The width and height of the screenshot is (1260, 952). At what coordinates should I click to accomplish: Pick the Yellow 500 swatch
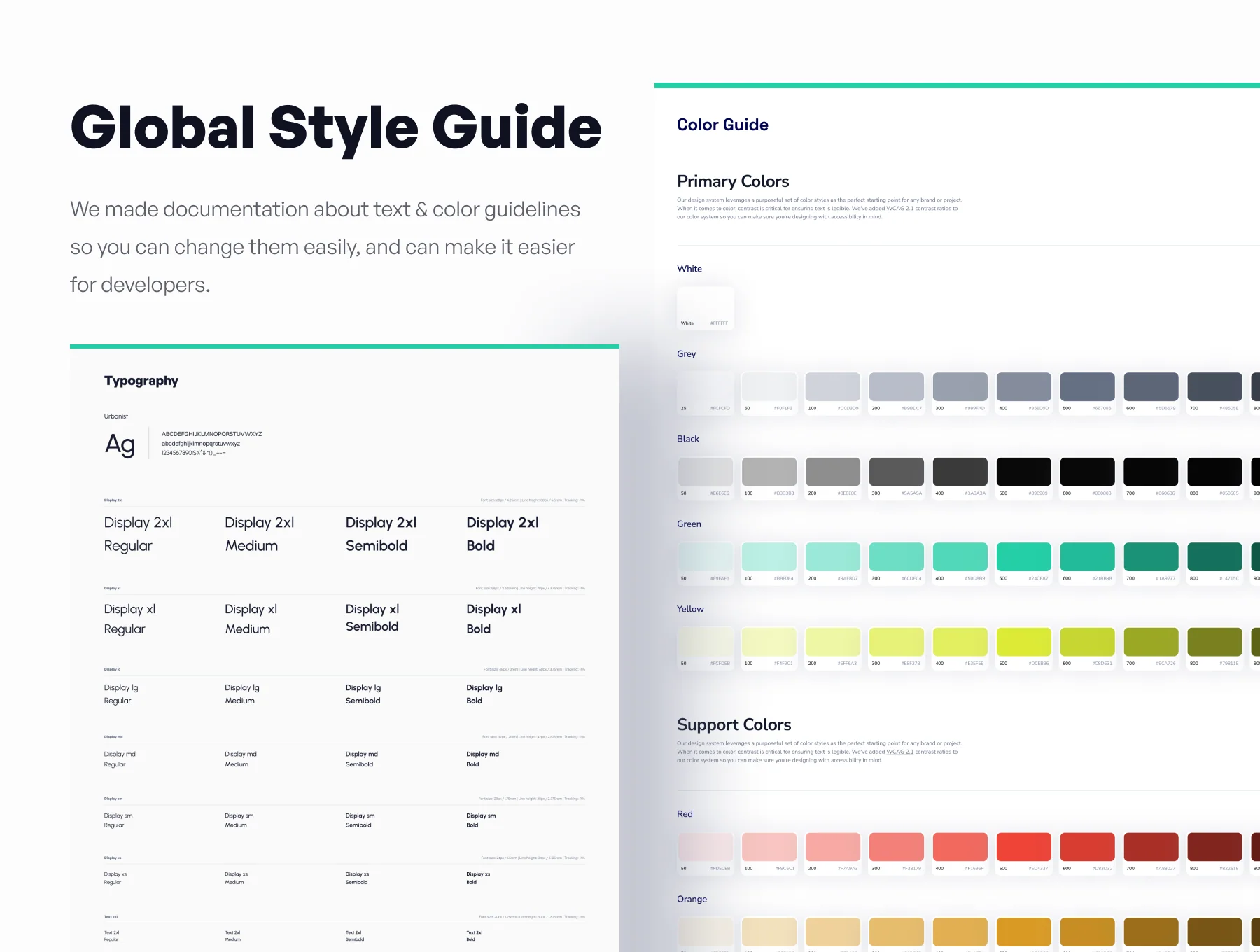[1023, 648]
